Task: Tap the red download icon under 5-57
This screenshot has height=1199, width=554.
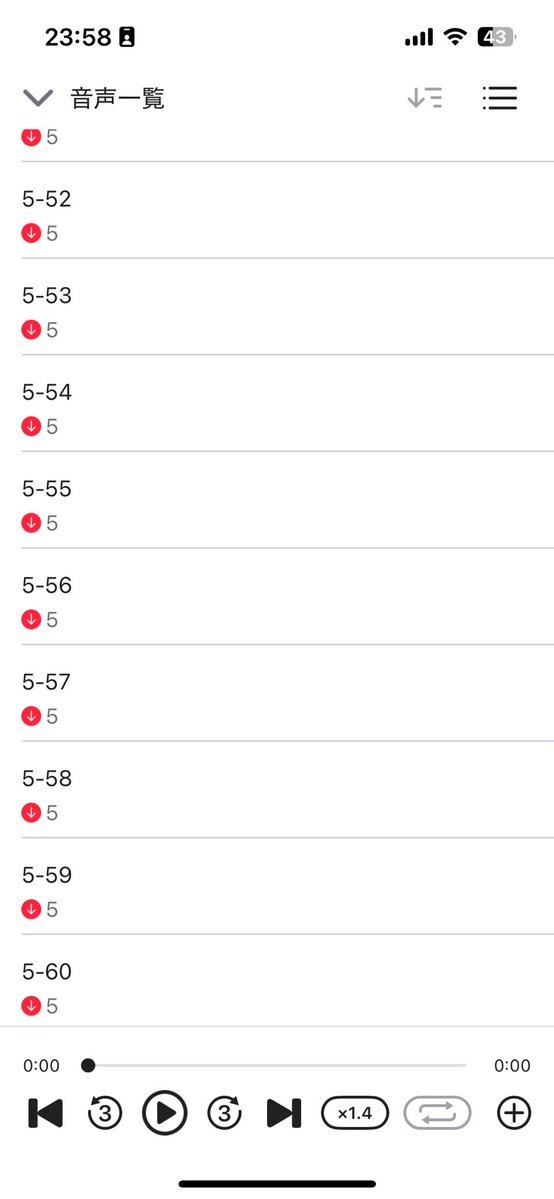Action: tap(31, 716)
